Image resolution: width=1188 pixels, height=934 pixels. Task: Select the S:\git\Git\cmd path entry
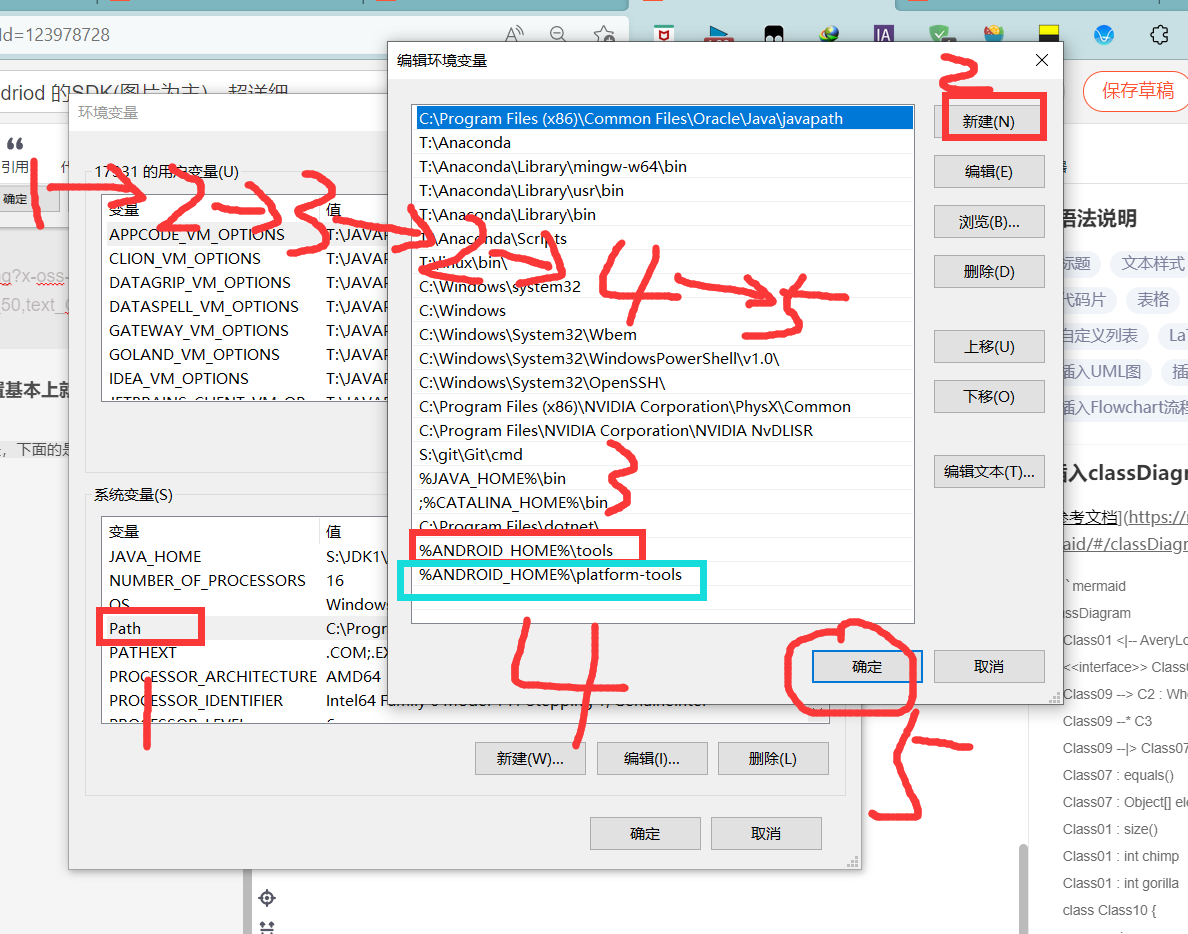click(664, 455)
